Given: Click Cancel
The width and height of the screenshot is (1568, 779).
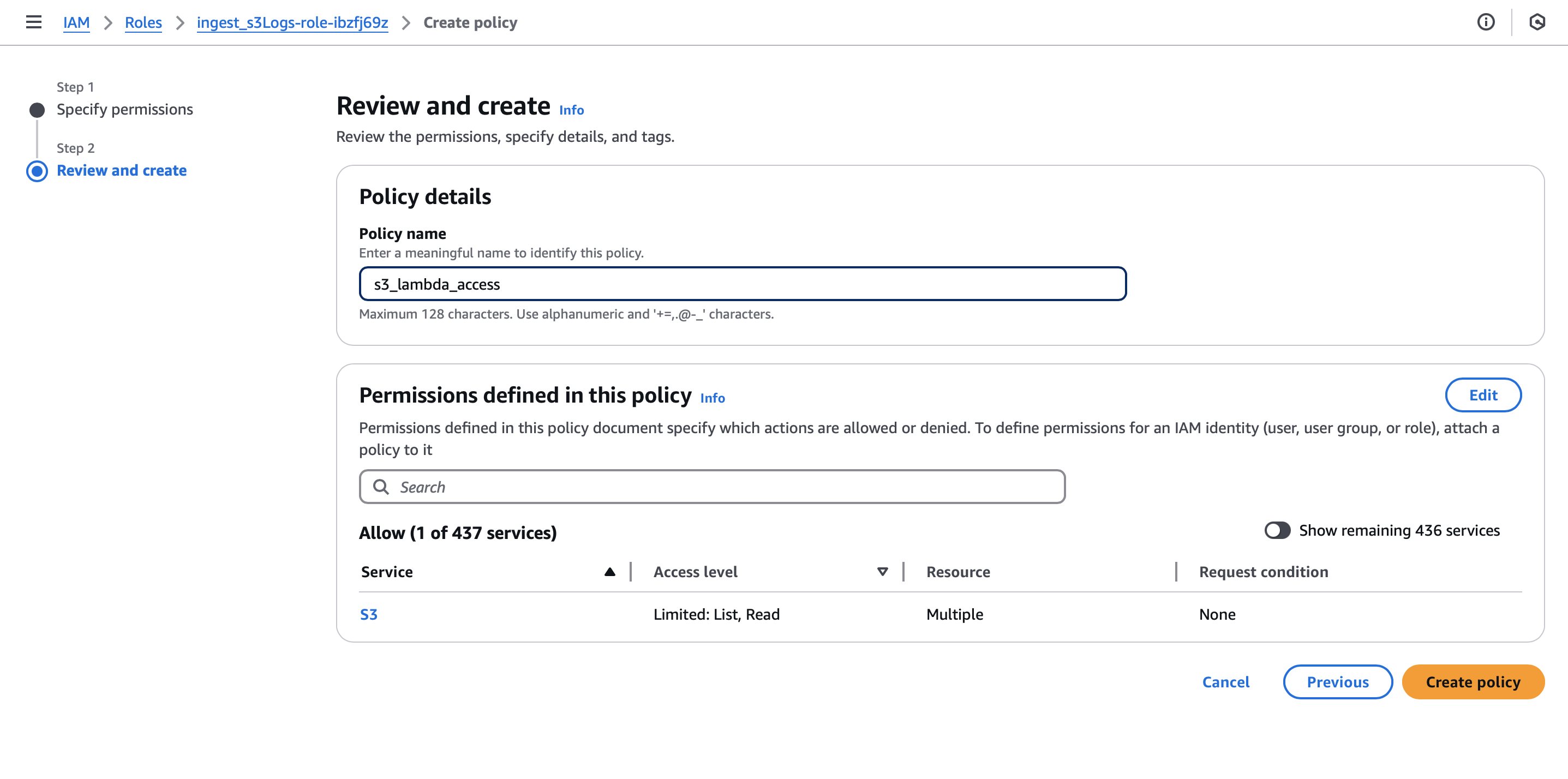Looking at the screenshot, I should (x=1225, y=682).
